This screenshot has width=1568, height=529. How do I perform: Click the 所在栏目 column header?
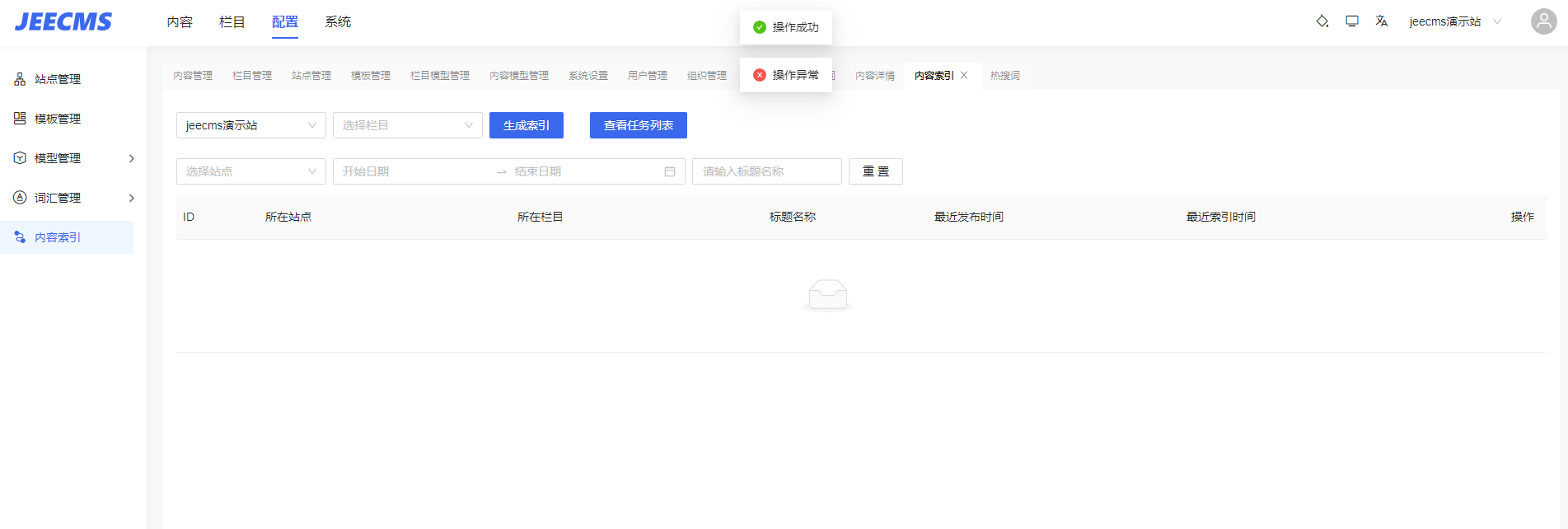click(541, 217)
